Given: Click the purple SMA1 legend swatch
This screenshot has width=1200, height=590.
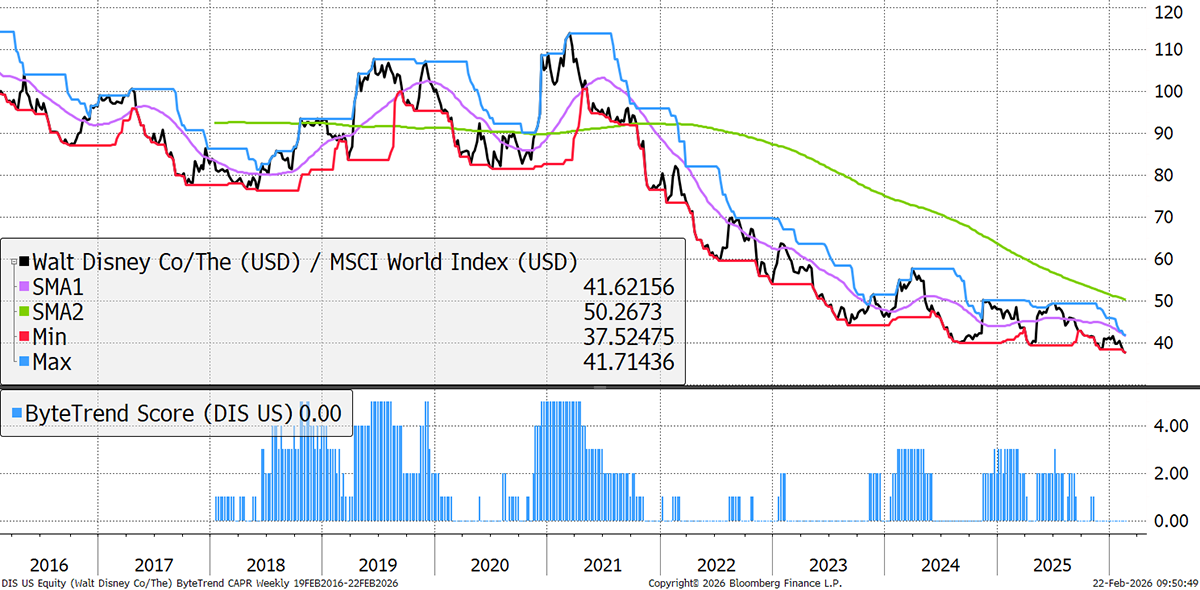Looking at the screenshot, I should point(25,288).
